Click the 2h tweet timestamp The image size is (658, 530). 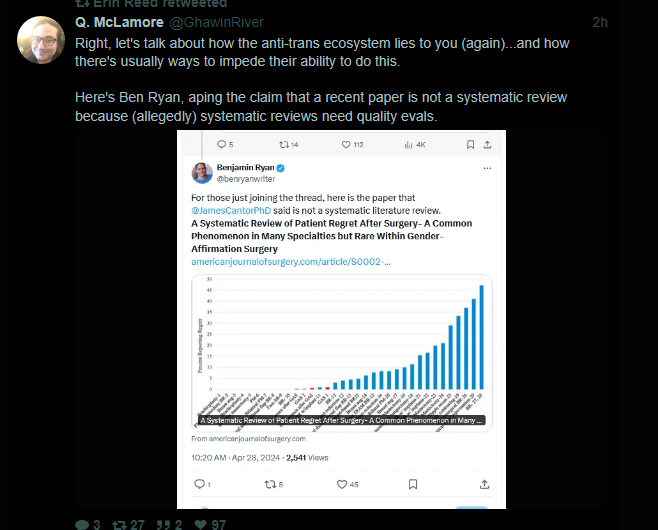[600, 22]
